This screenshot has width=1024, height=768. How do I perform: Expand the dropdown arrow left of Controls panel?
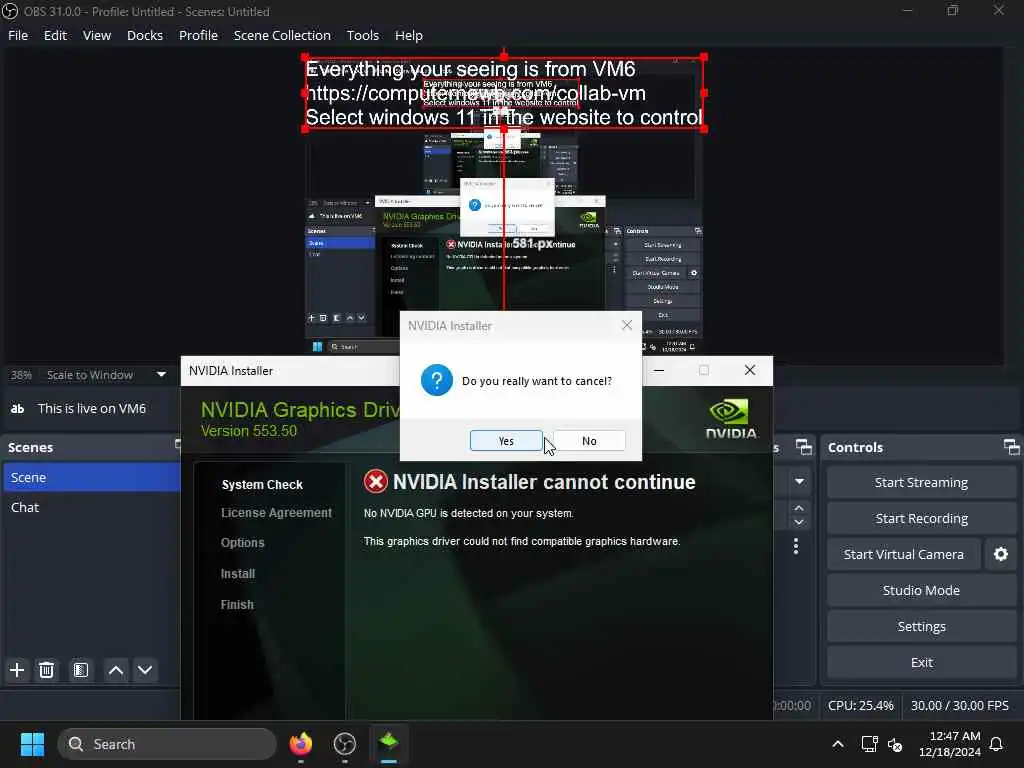coord(799,482)
